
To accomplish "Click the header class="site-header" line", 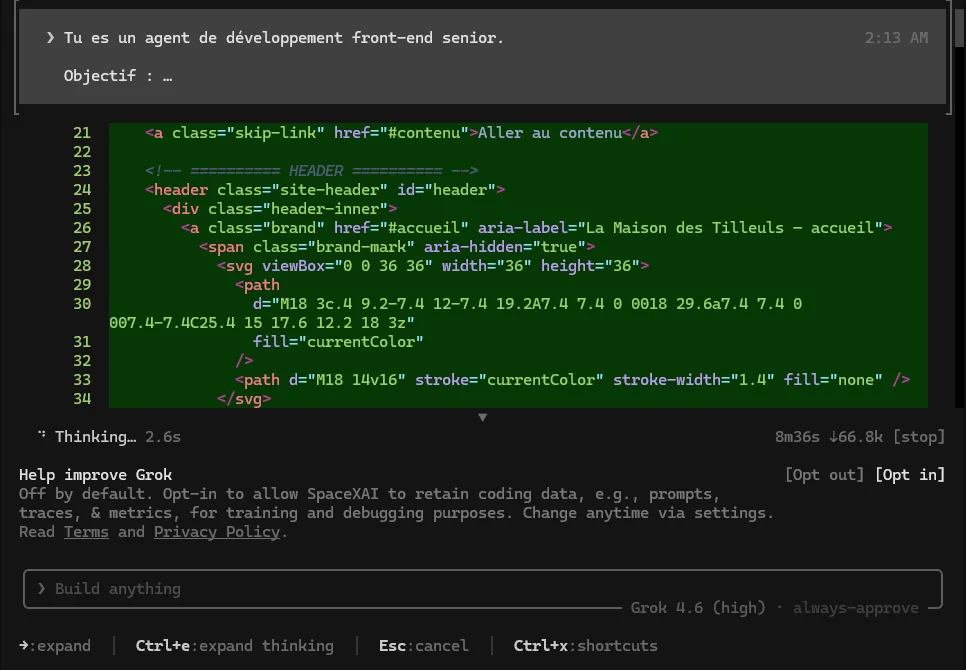I will 325,190.
